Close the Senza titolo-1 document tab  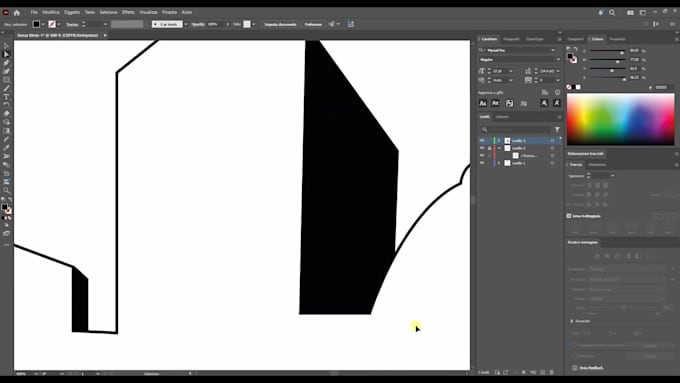[105, 35]
